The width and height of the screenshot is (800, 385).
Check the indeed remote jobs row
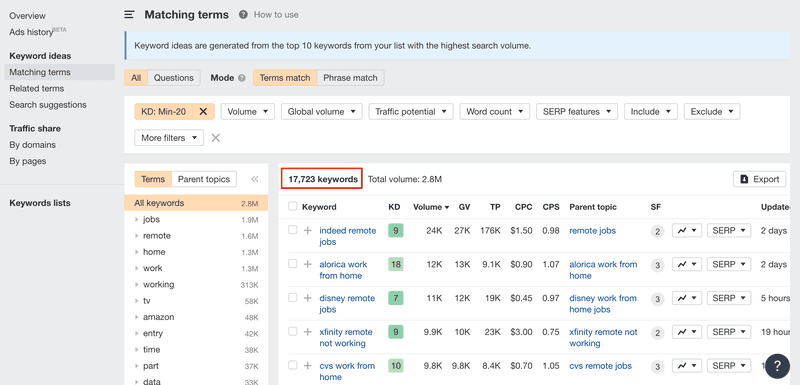tap(292, 230)
